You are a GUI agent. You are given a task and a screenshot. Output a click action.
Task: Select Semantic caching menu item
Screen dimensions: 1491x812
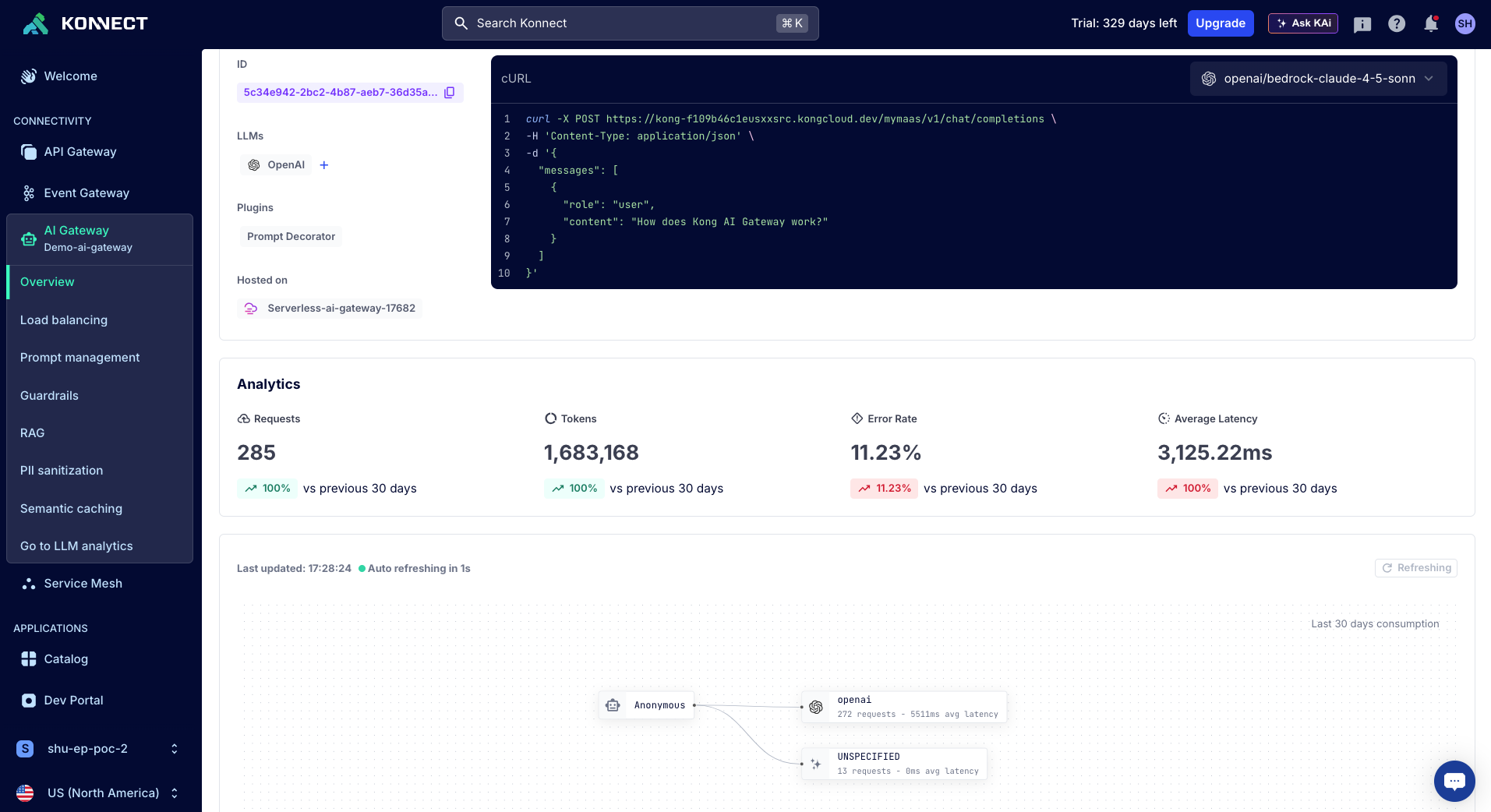tap(71, 509)
